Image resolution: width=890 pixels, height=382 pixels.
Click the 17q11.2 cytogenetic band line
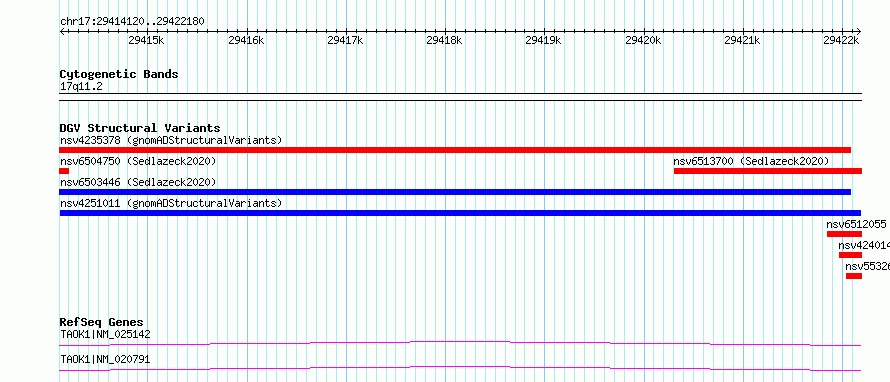click(460, 97)
